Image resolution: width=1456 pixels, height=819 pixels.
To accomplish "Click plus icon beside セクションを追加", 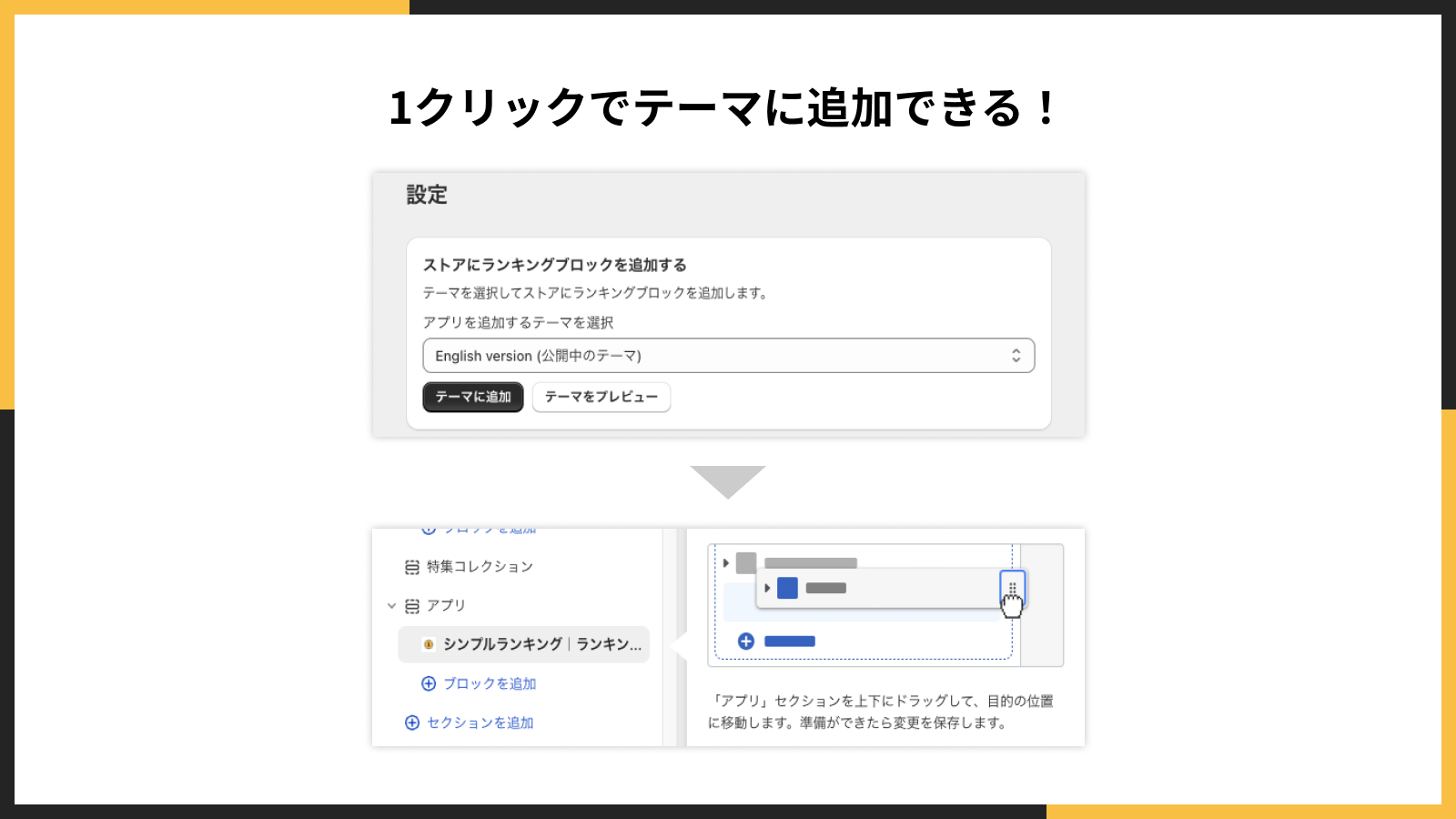I will pyautogui.click(x=412, y=723).
